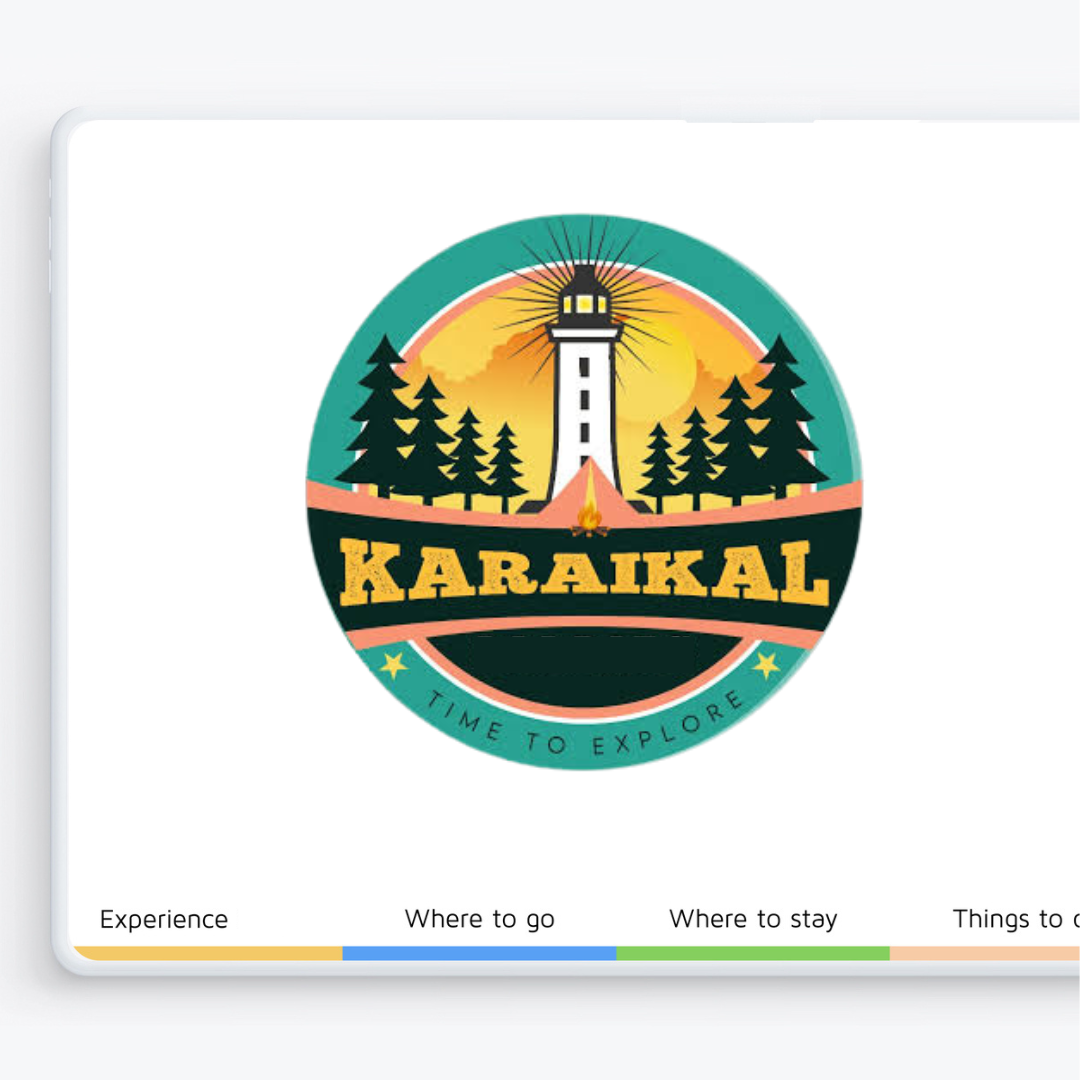
Task: Switch to the Where to go tab
Action: 479,920
